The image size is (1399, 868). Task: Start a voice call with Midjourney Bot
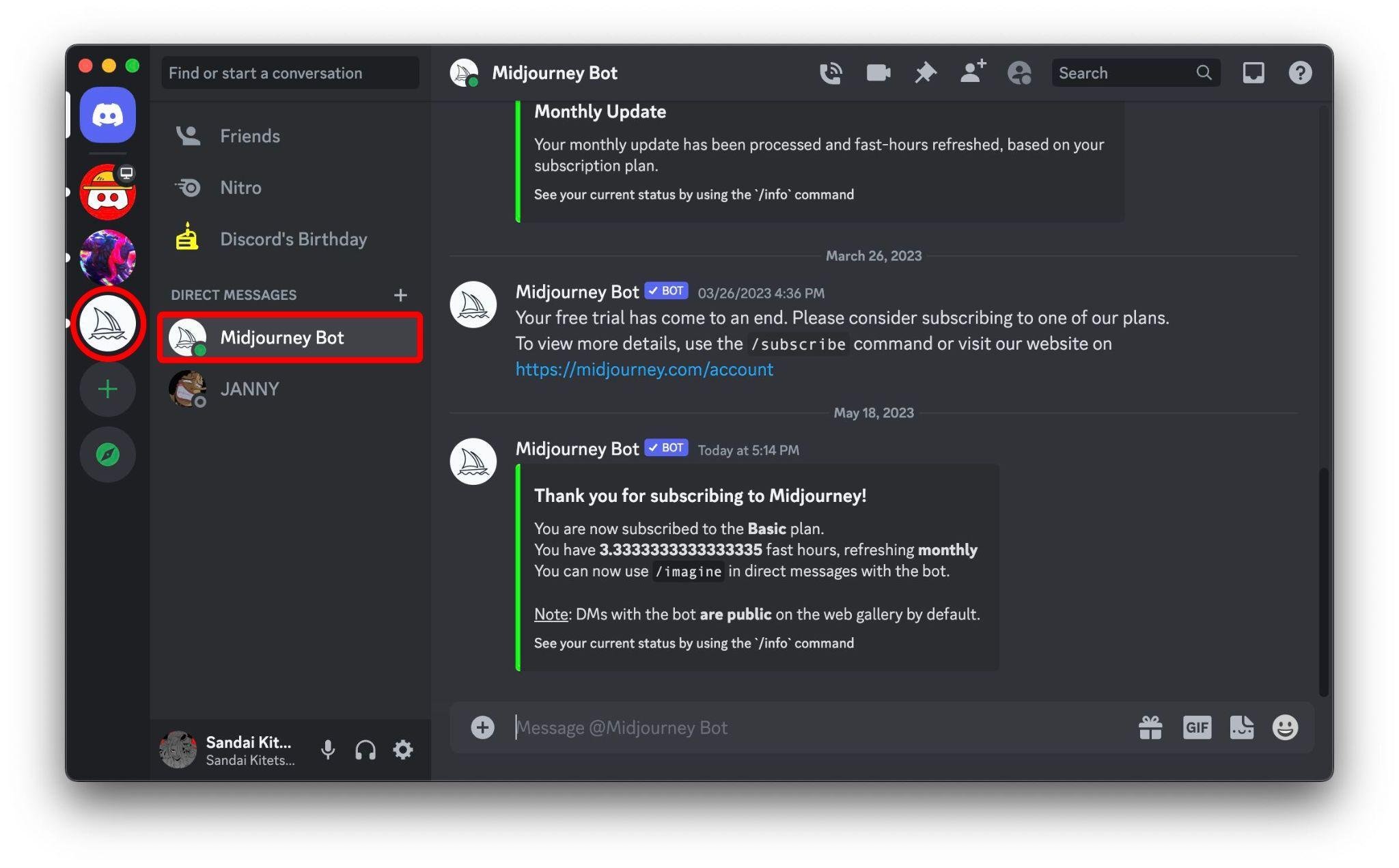[x=831, y=73]
